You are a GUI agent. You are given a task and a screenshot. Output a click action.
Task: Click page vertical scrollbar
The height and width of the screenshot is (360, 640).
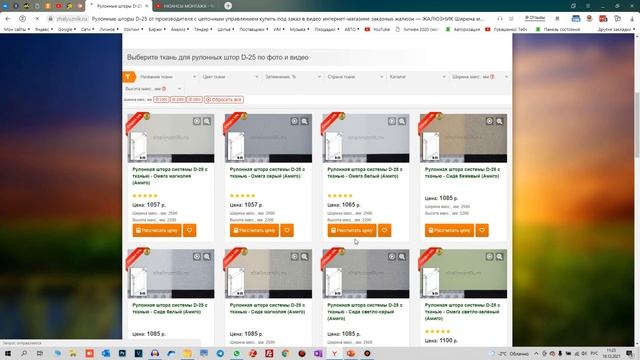coord(637,124)
